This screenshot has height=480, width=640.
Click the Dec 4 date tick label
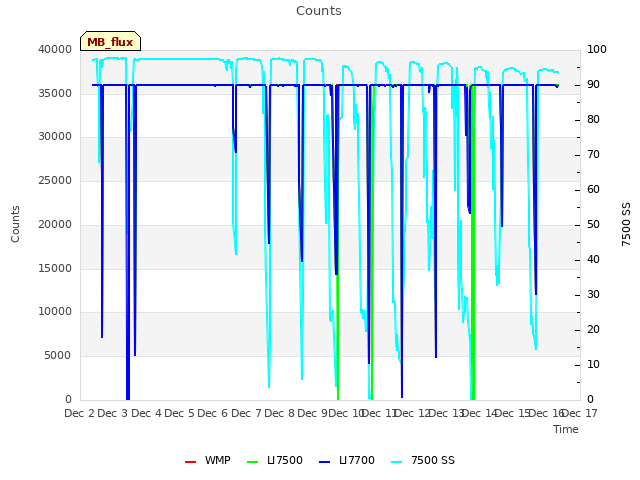[x=147, y=413]
